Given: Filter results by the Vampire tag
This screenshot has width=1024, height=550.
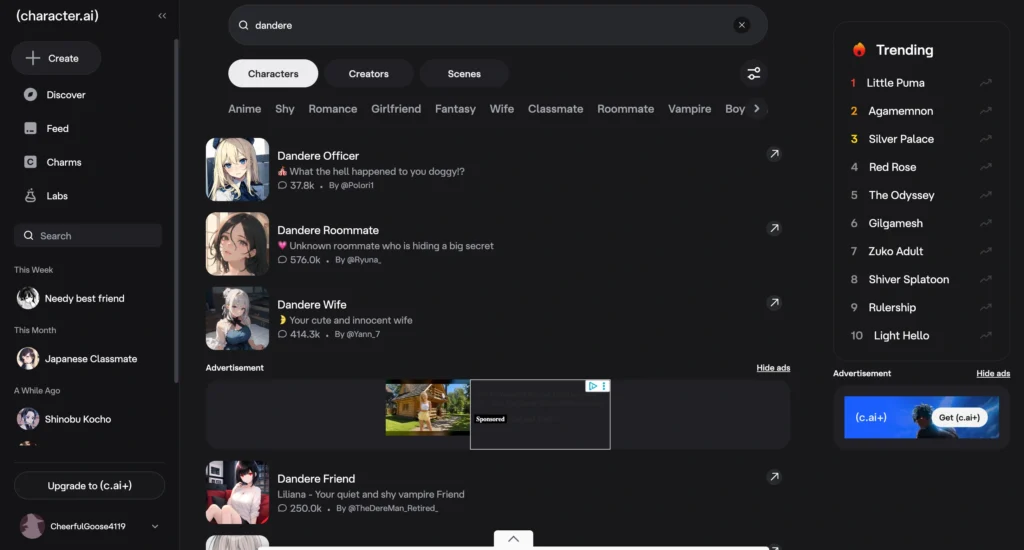Looking at the screenshot, I should pyautogui.click(x=689, y=109).
